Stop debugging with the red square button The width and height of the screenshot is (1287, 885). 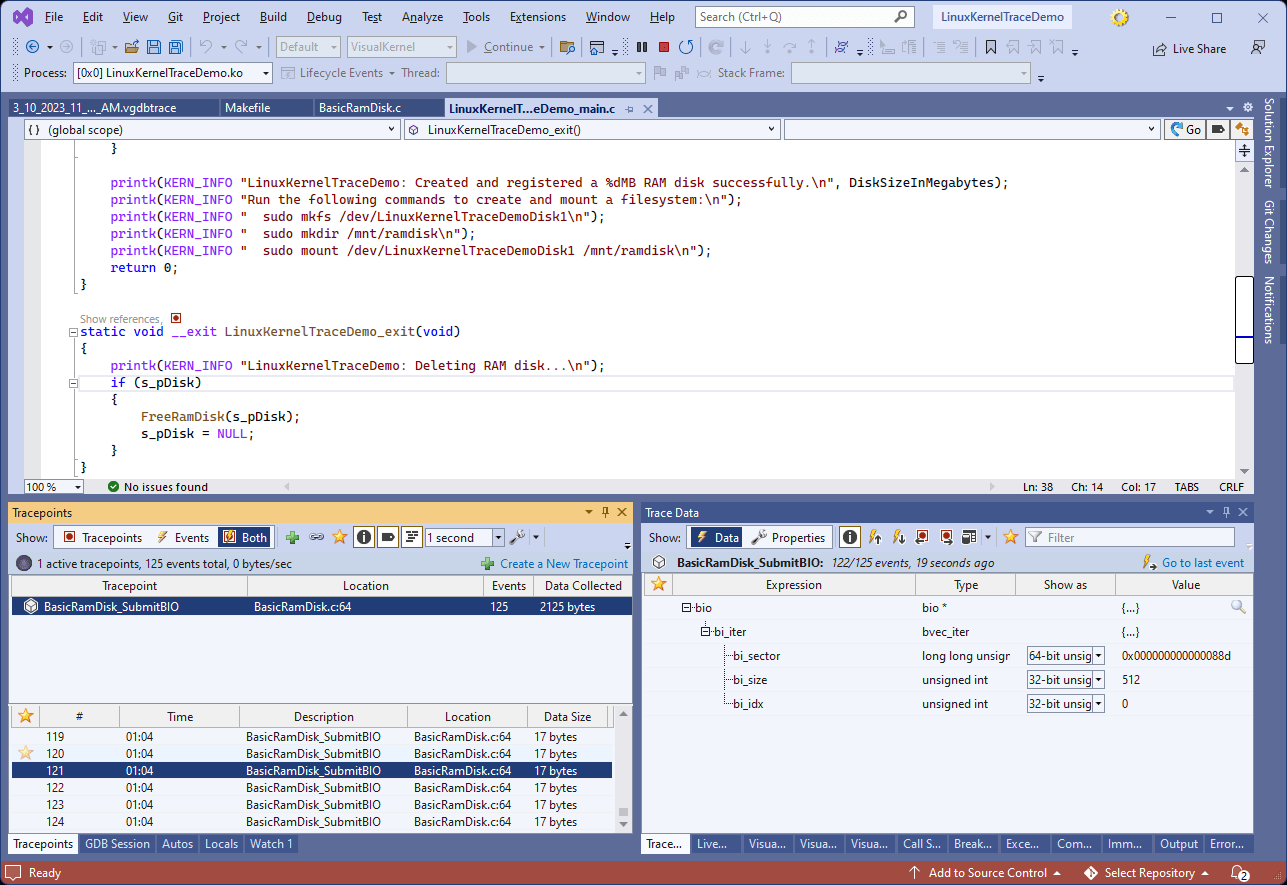tap(664, 47)
